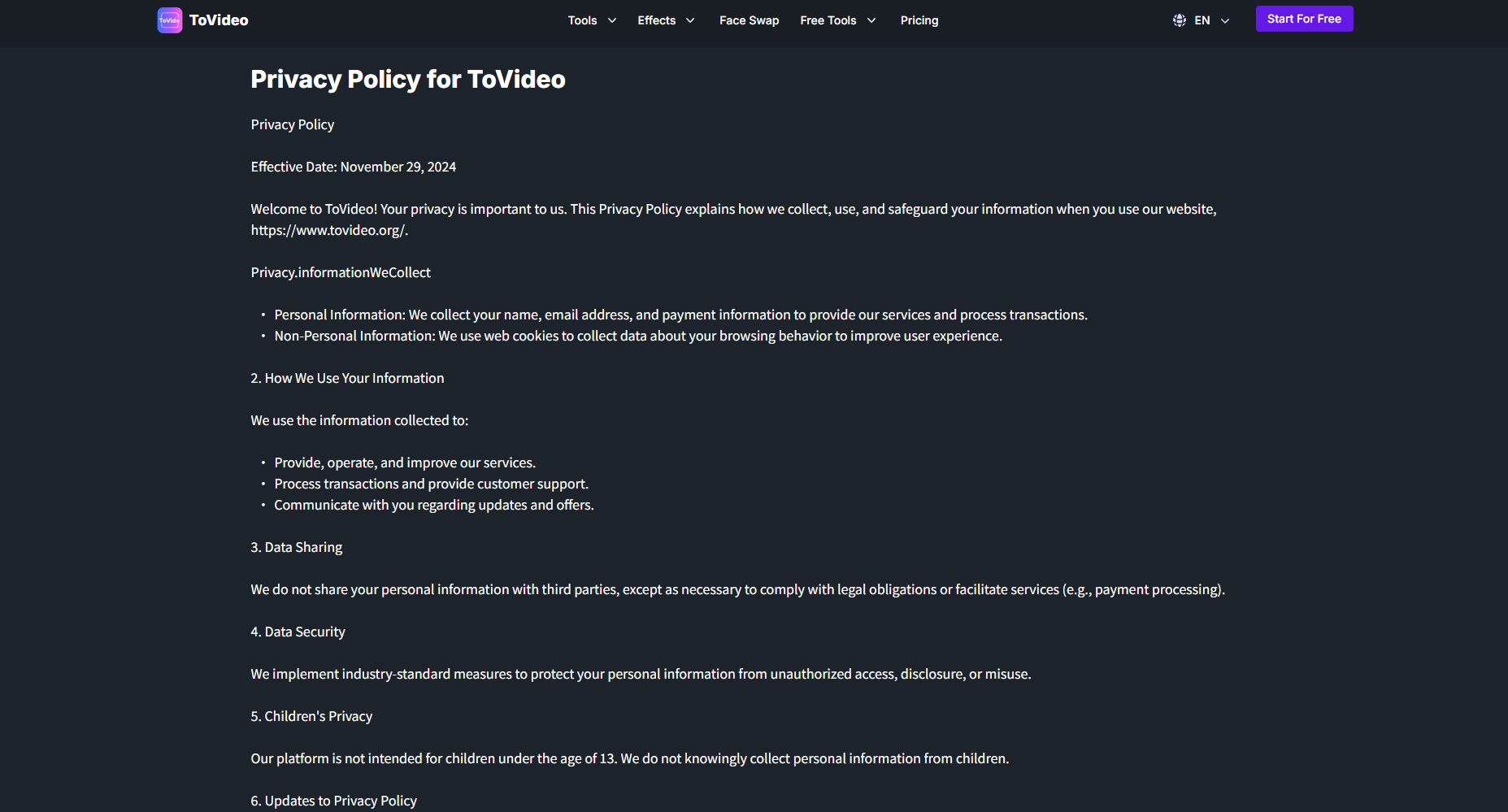1508x812 pixels.
Task: Select the EN language label
Action: point(1202,20)
